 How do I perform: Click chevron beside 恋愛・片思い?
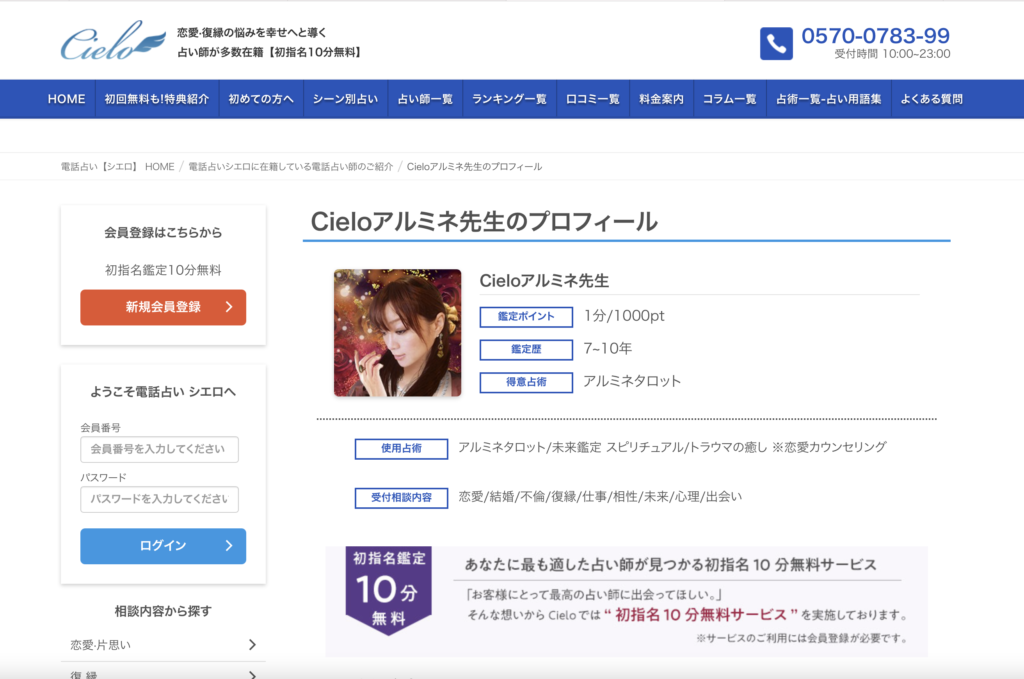click(x=253, y=645)
